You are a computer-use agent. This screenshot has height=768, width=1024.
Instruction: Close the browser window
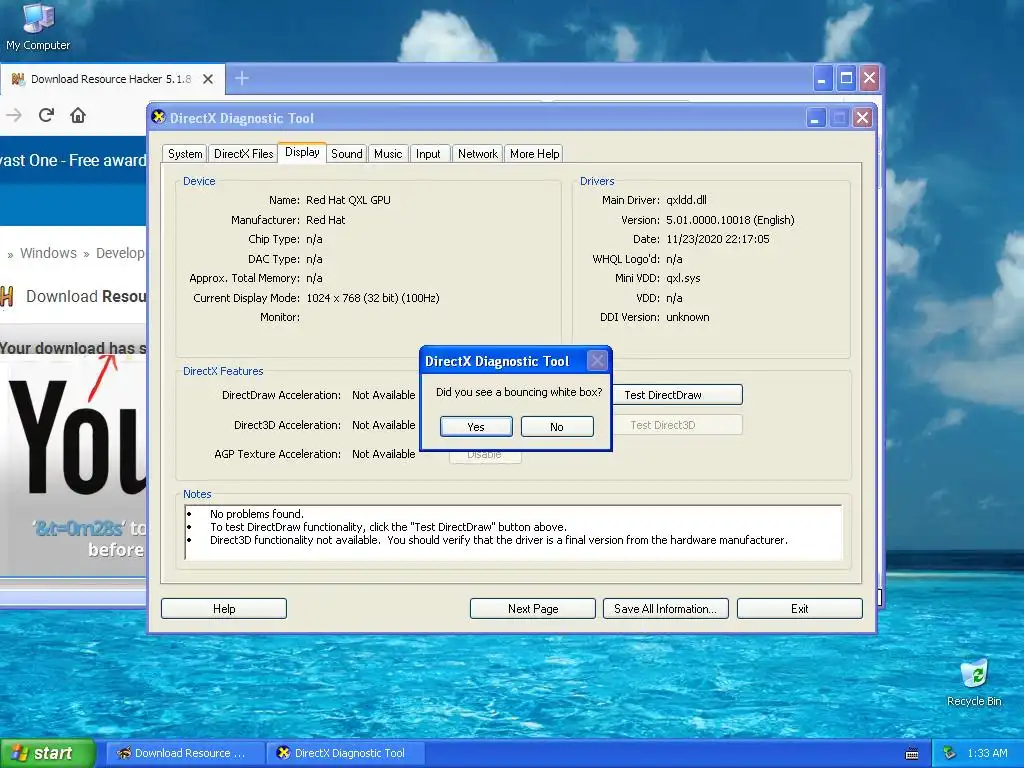[x=869, y=78]
